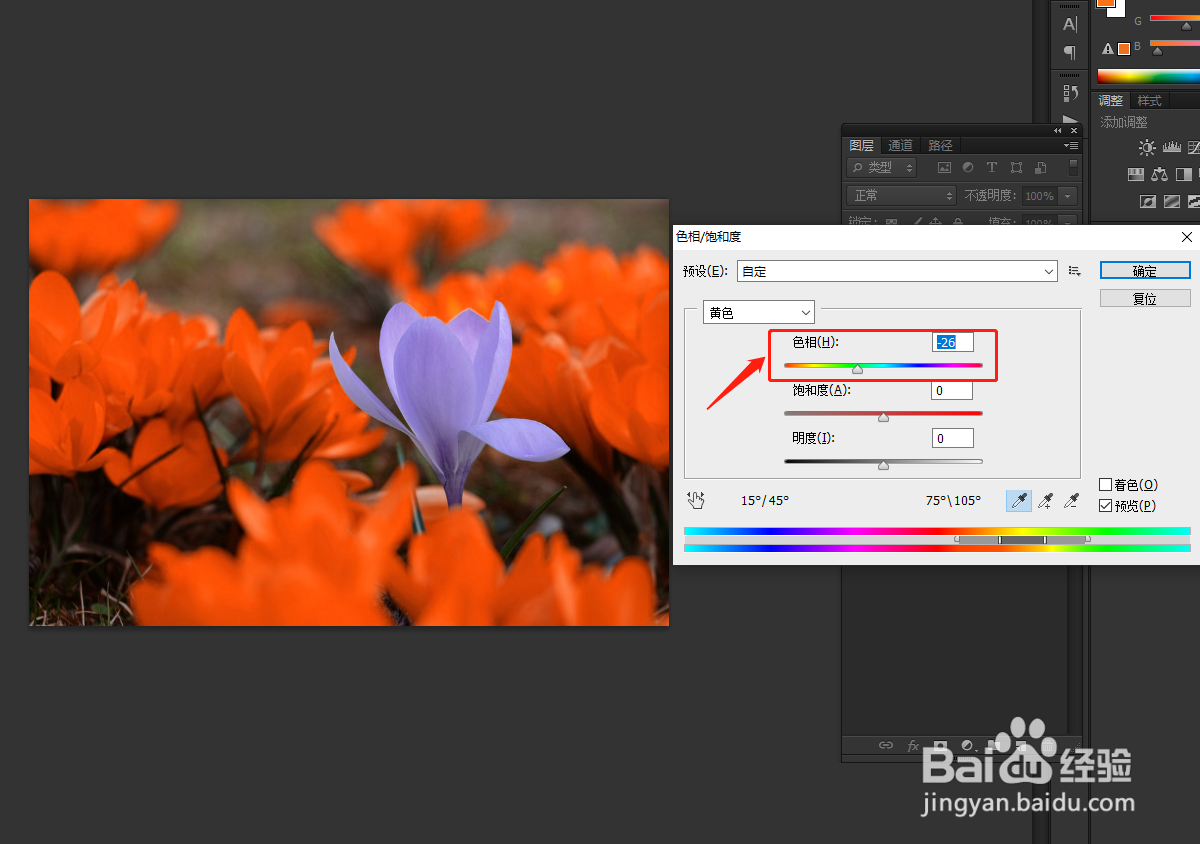The image size is (1200, 844).
Task: Click the Color Balance adjustment icon
Action: [x=1160, y=175]
